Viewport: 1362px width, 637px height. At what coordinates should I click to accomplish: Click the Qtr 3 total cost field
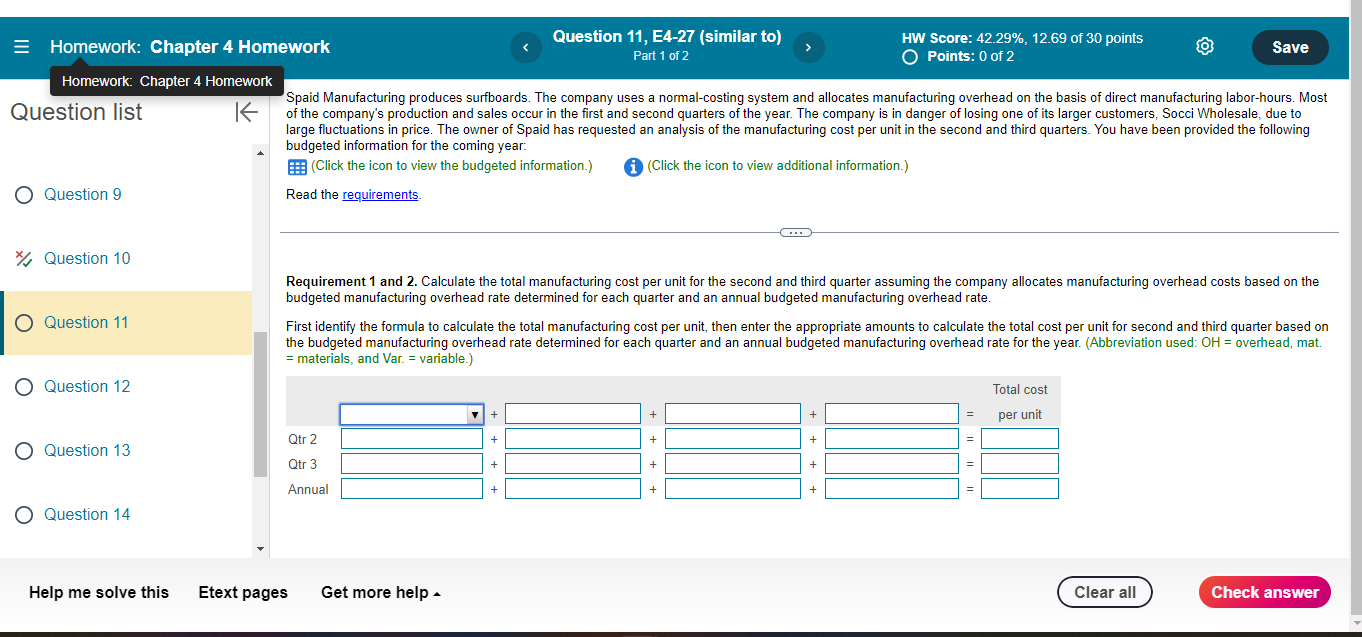(x=1020, y=464)
